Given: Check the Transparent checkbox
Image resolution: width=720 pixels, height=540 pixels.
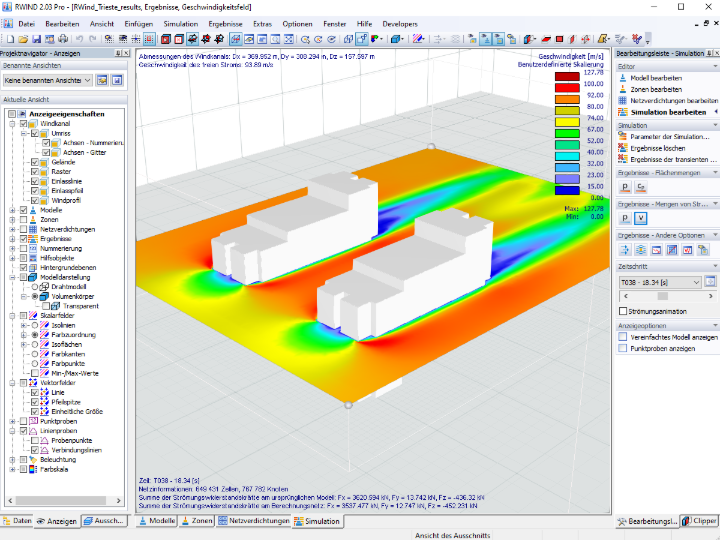Looking at the screenshot, I should (46, 306).
